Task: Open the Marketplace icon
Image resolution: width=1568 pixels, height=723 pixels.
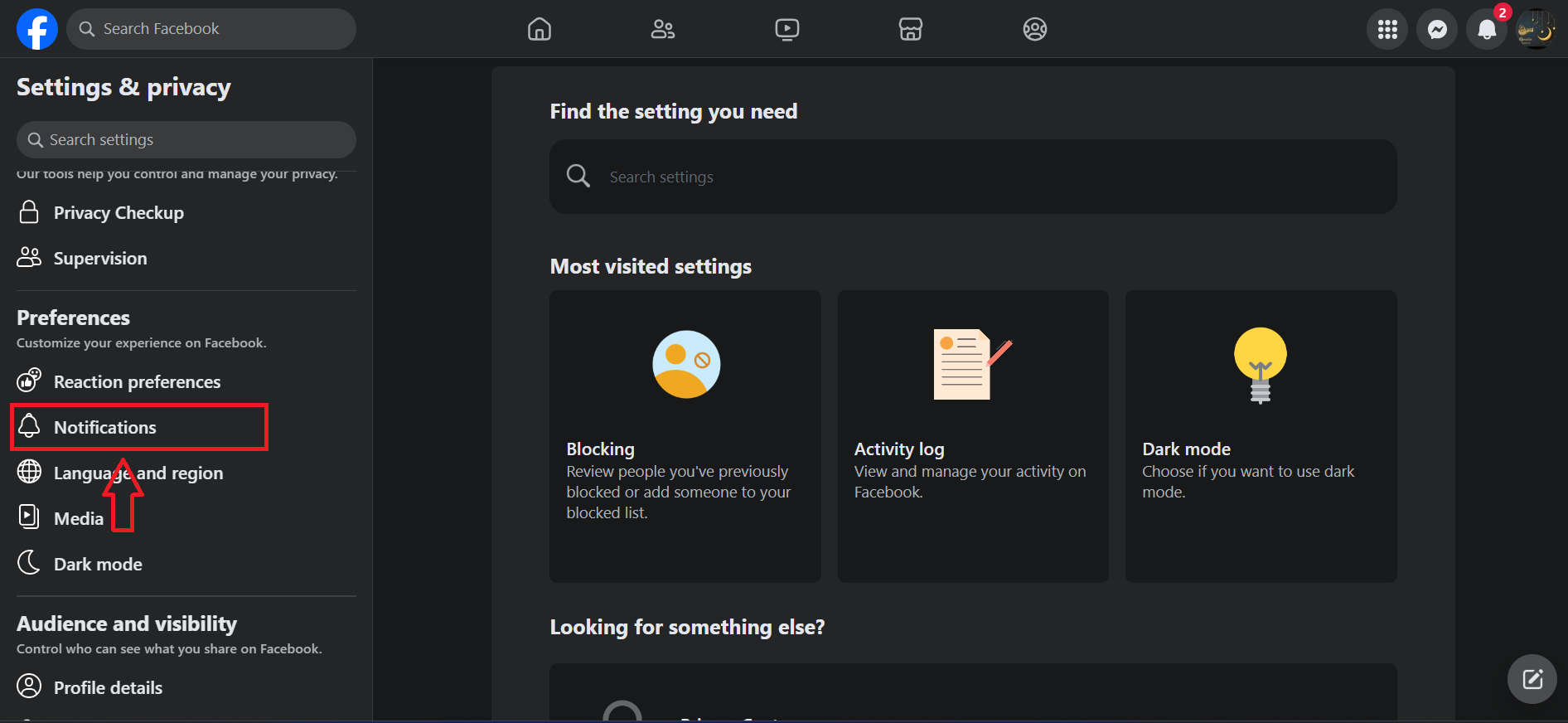Action: (x=911, y=30)
